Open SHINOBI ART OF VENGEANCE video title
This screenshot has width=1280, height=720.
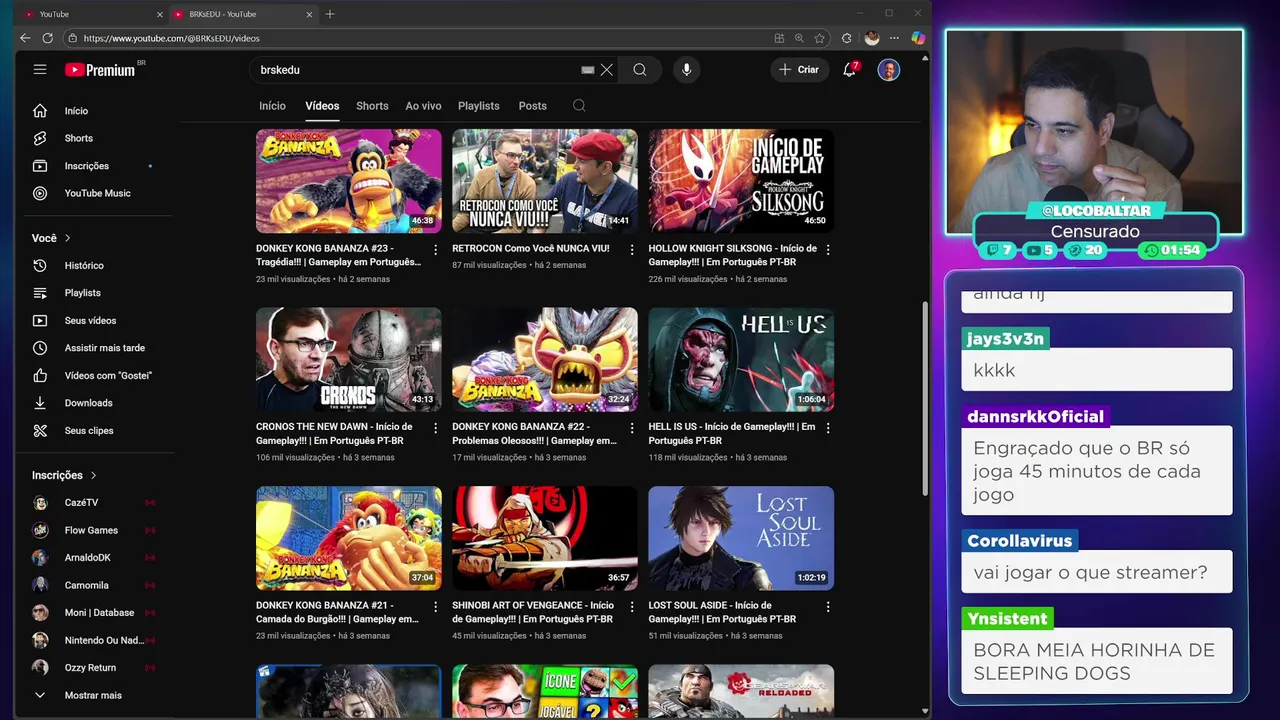click(533, 612)
